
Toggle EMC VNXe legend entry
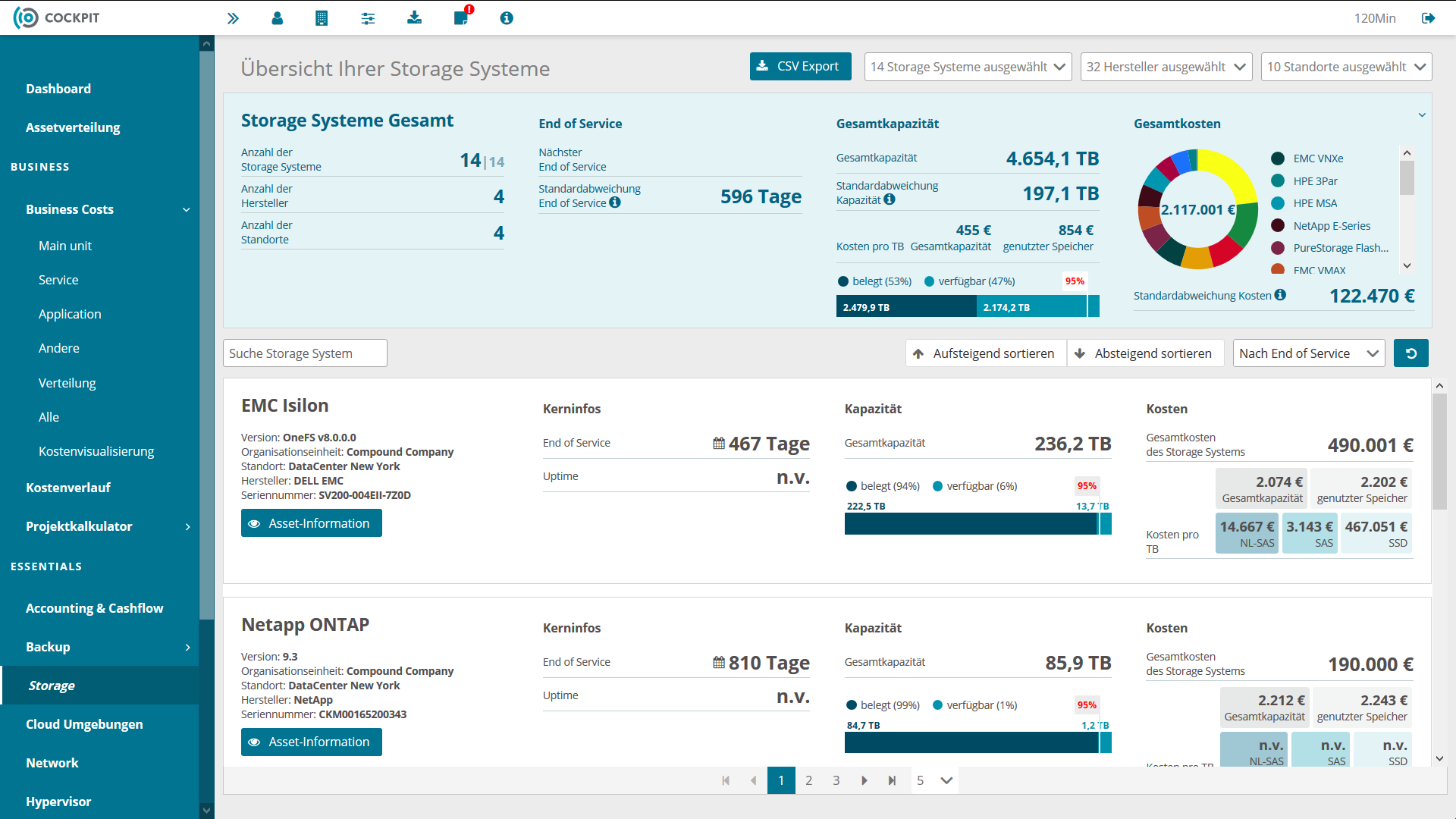tap(1307, 158)
